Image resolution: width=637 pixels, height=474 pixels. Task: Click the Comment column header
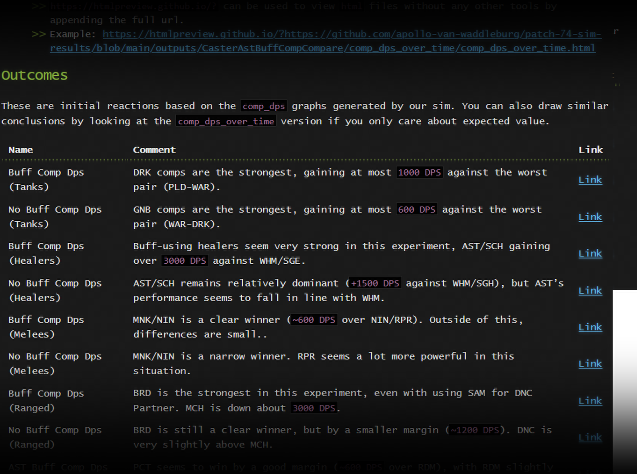coord(154,150)
